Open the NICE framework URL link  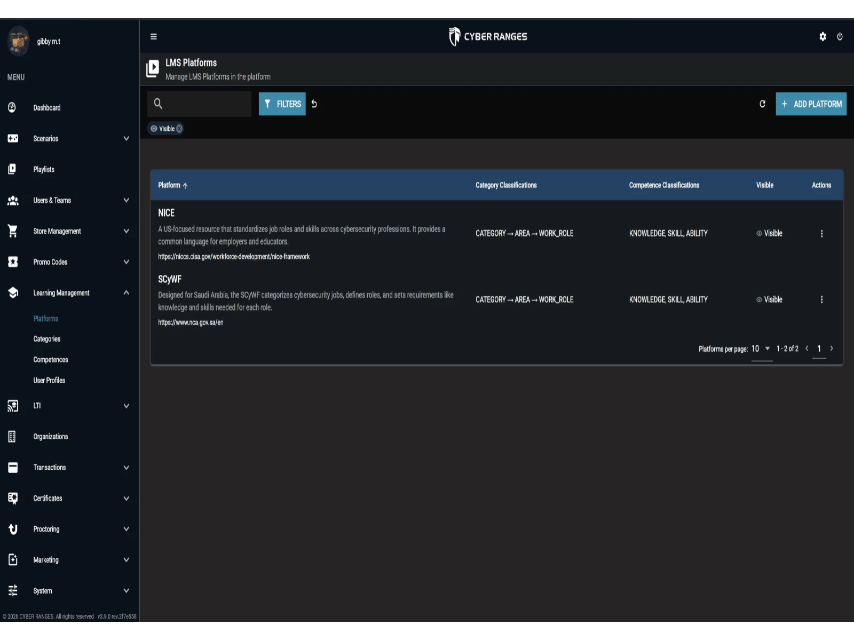(234, 256)
